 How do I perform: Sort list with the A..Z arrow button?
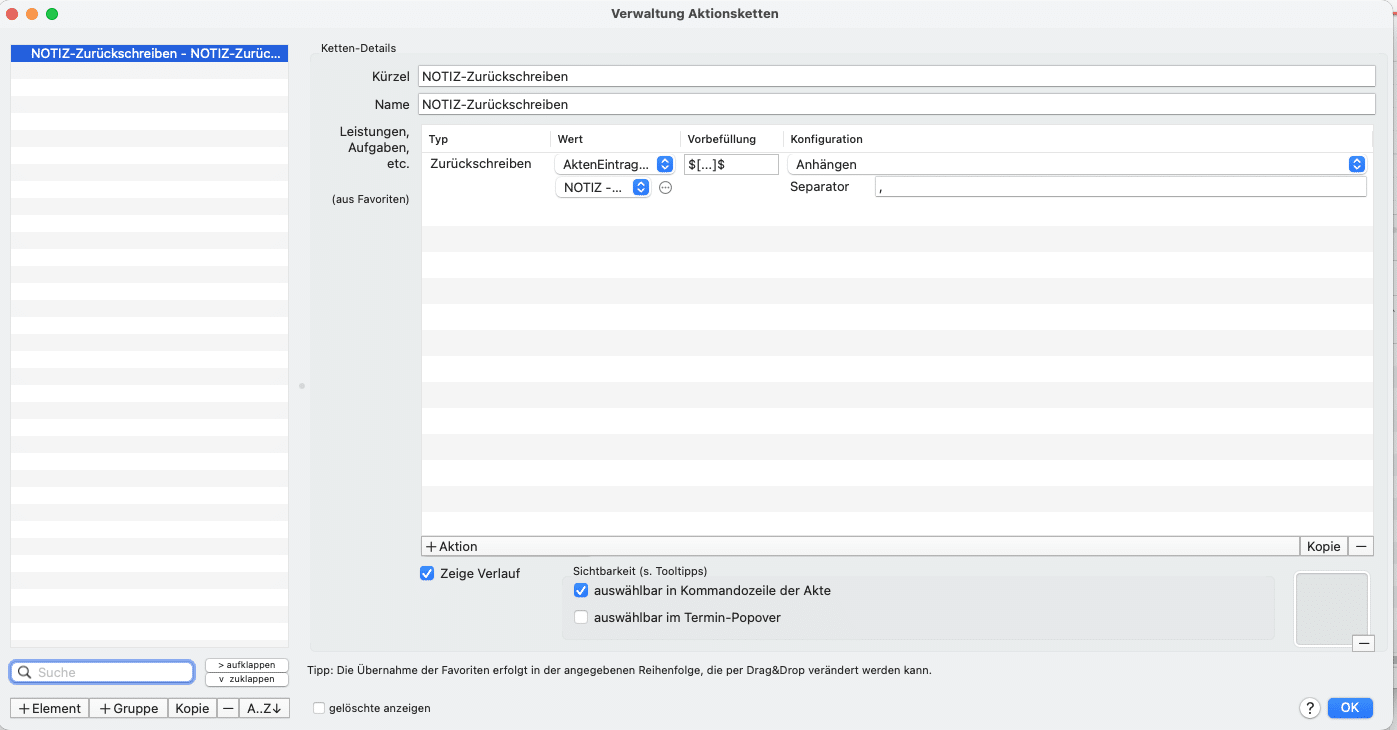coord(264,708)
